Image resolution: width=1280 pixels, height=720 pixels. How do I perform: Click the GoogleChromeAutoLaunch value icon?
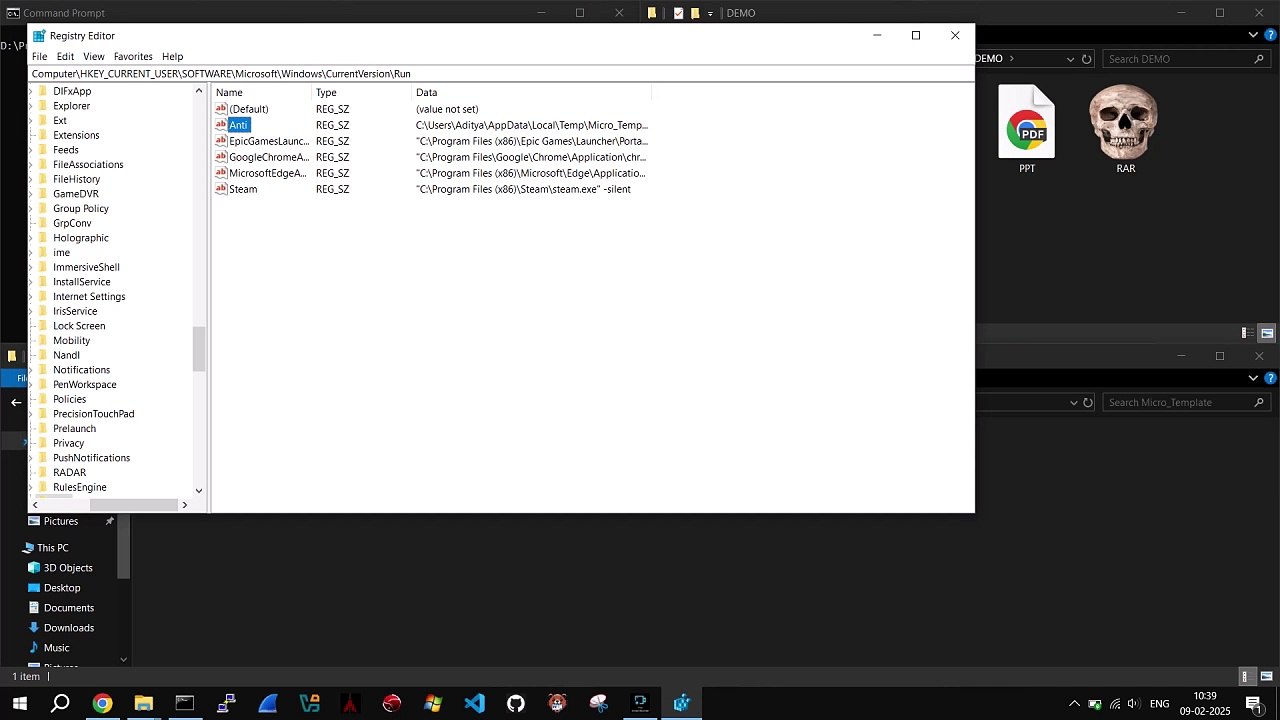[221, 157]
